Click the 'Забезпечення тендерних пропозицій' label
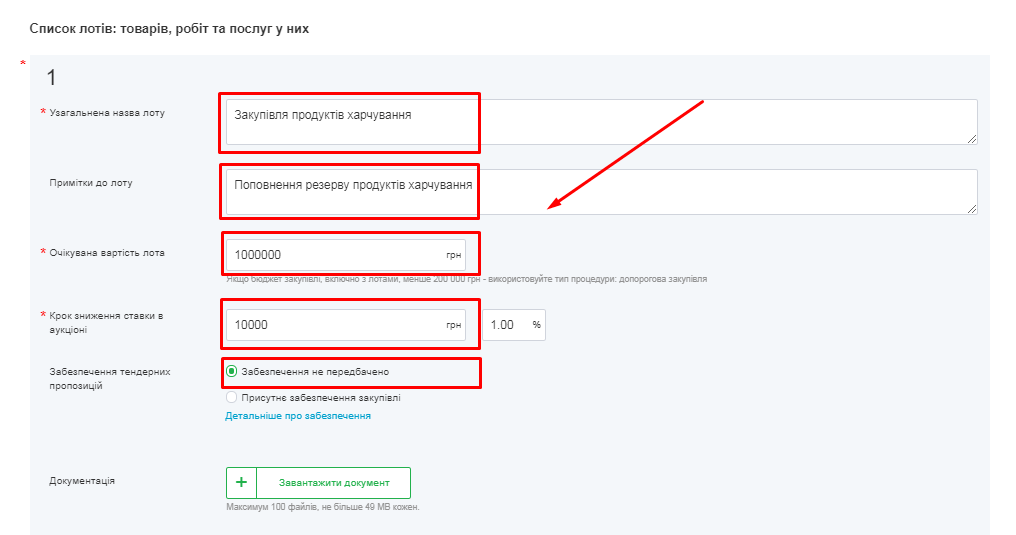The image size is (1016, 535). coord(110,378)
